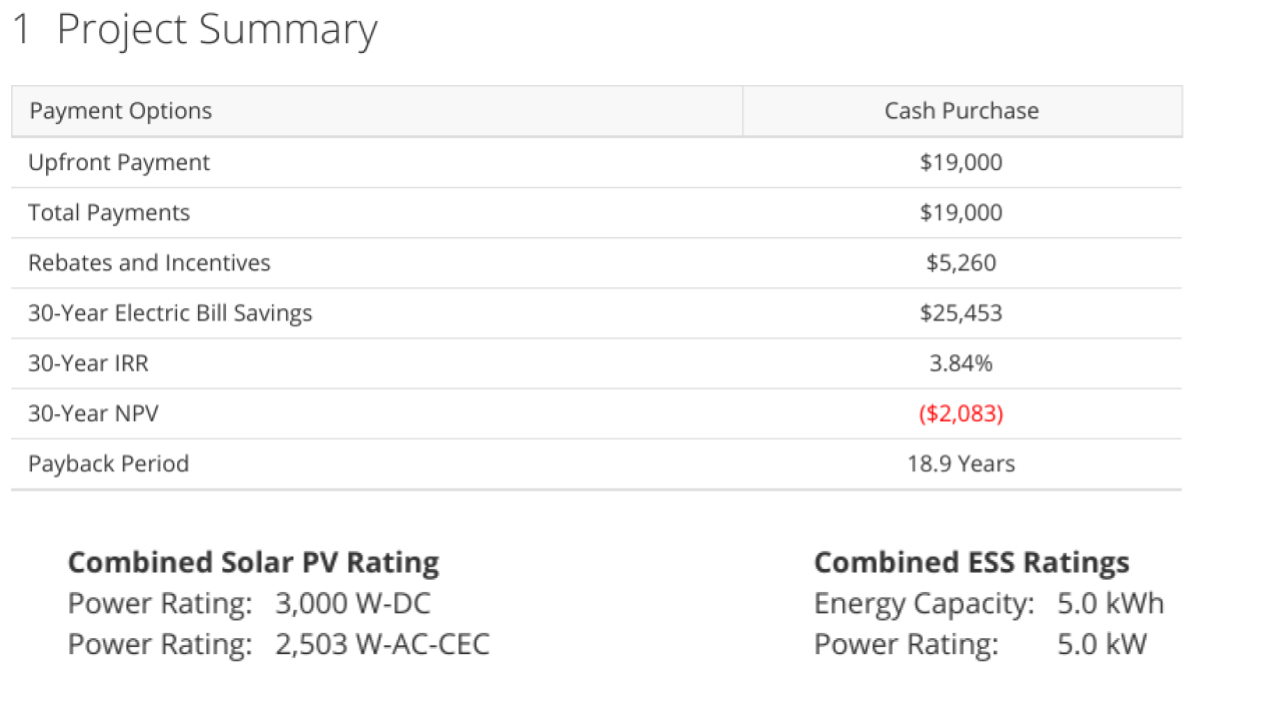Select the $5,260 rebates value
The image size is (1280, 720).
[961, 263]
